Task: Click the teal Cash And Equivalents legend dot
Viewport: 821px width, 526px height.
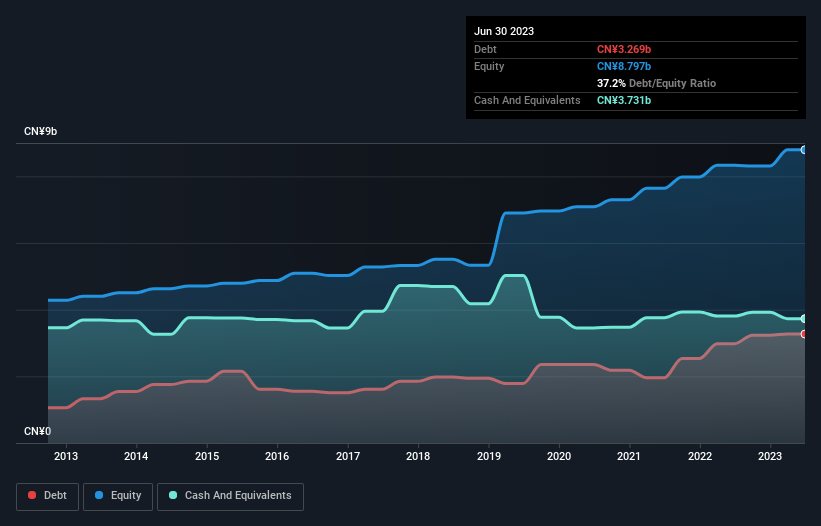Action: click(173, 495)
